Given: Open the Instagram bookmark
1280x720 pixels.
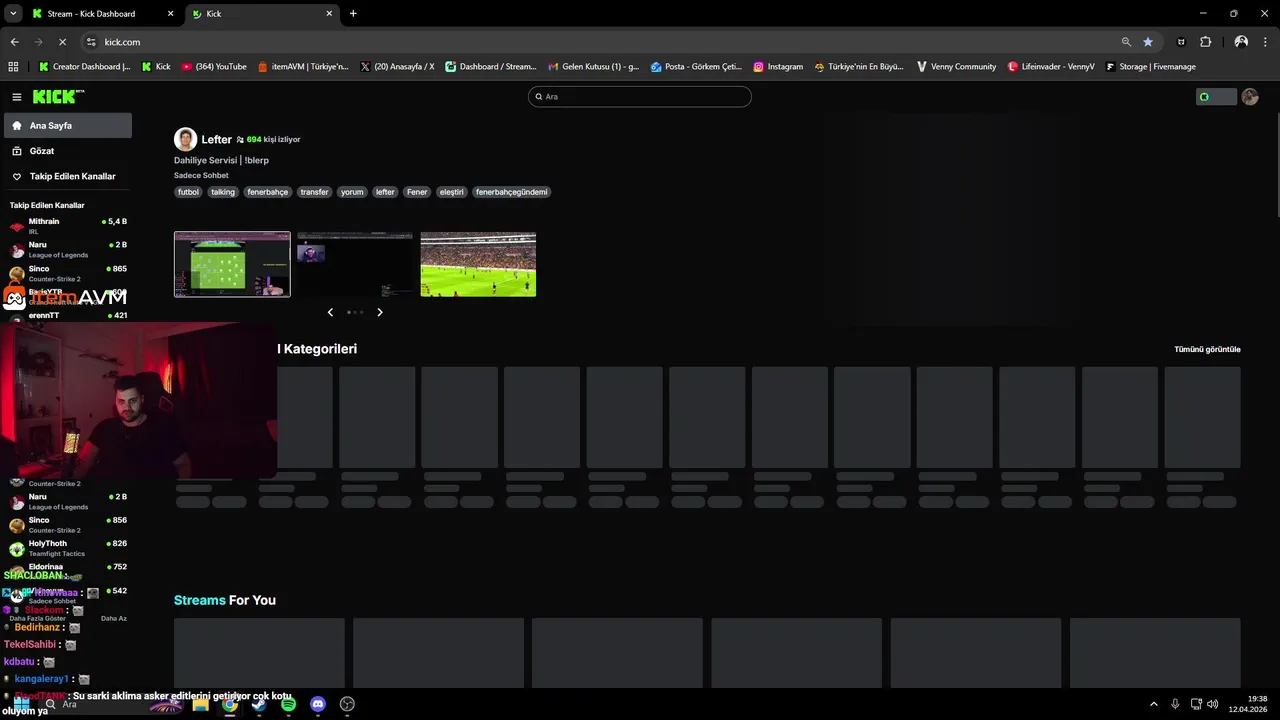Looking at the screenshot, I should (x=778, y=67).
